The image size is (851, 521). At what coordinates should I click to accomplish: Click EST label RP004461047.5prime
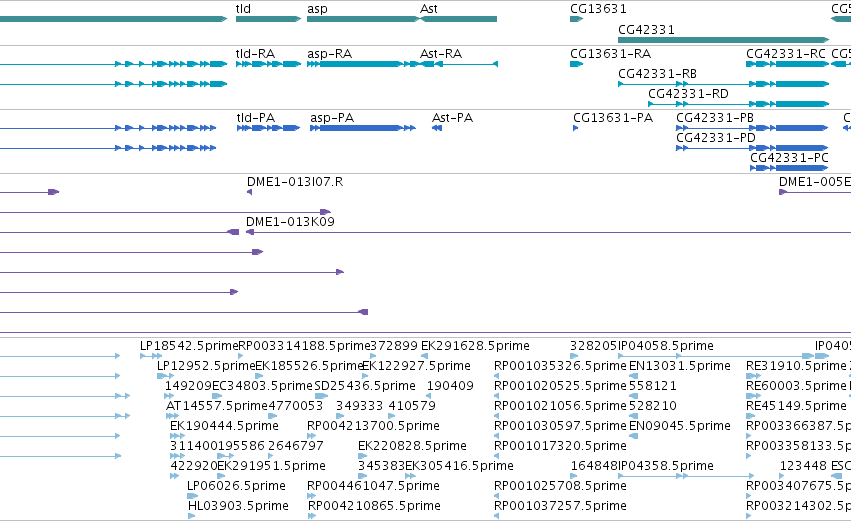pos(373,487)
